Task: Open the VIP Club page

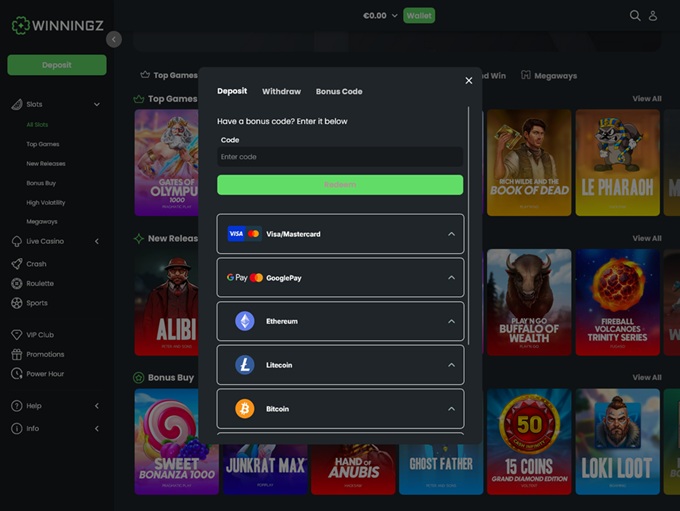Action: tap(39, 335)
